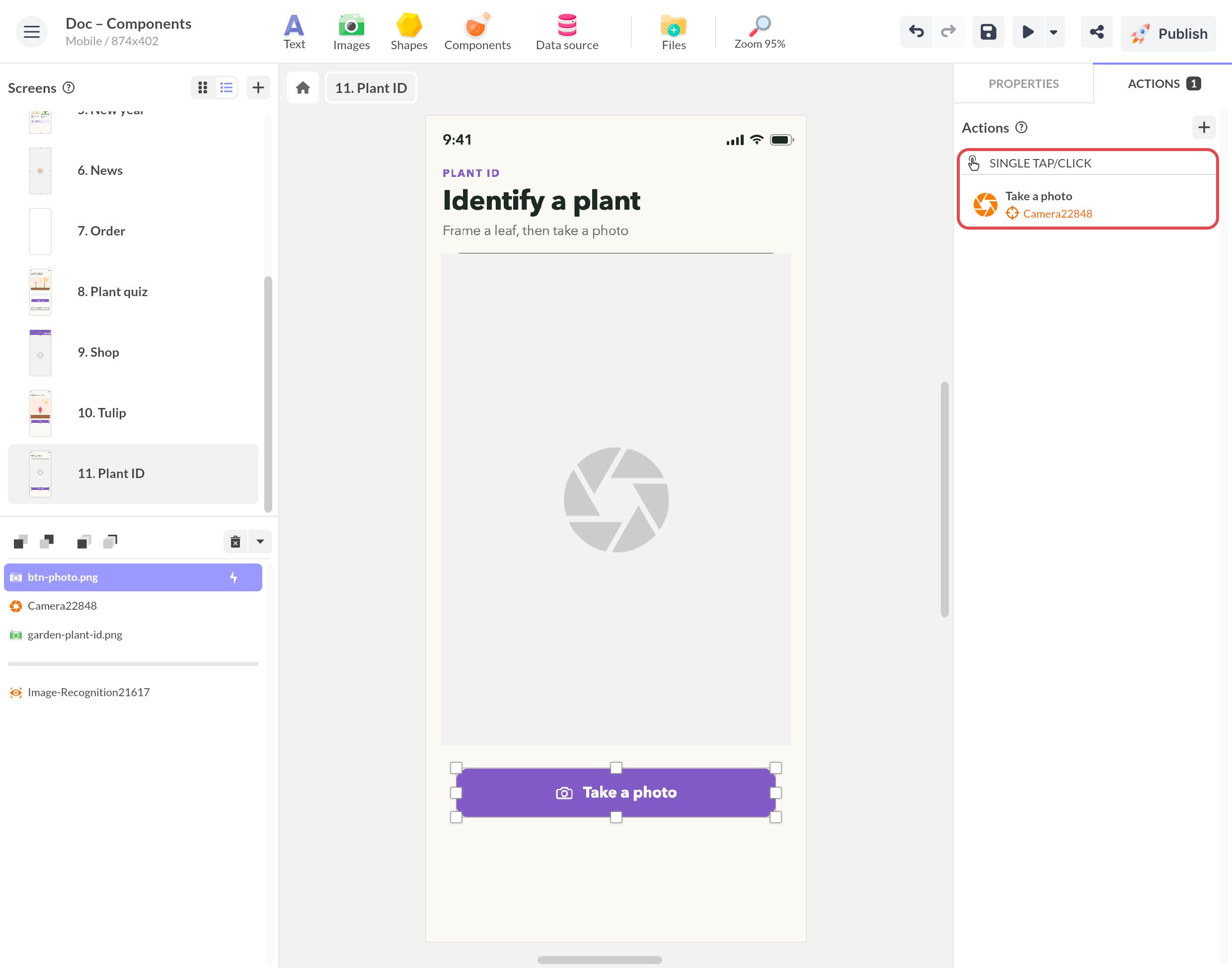Switch screens to grid view
This screenshot has width=1232, height=968.
203,87
